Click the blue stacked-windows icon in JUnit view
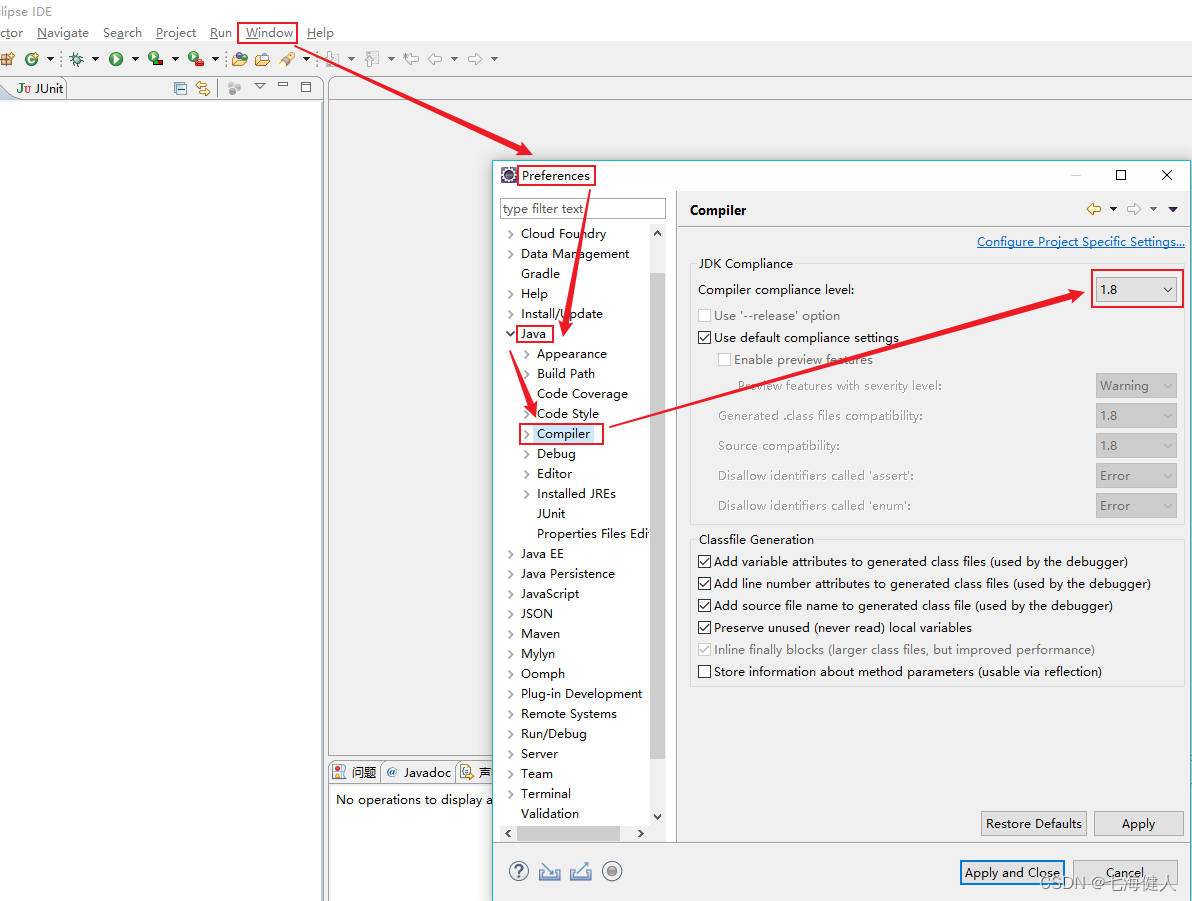The image size is (1192, 901). click(180, 88)
